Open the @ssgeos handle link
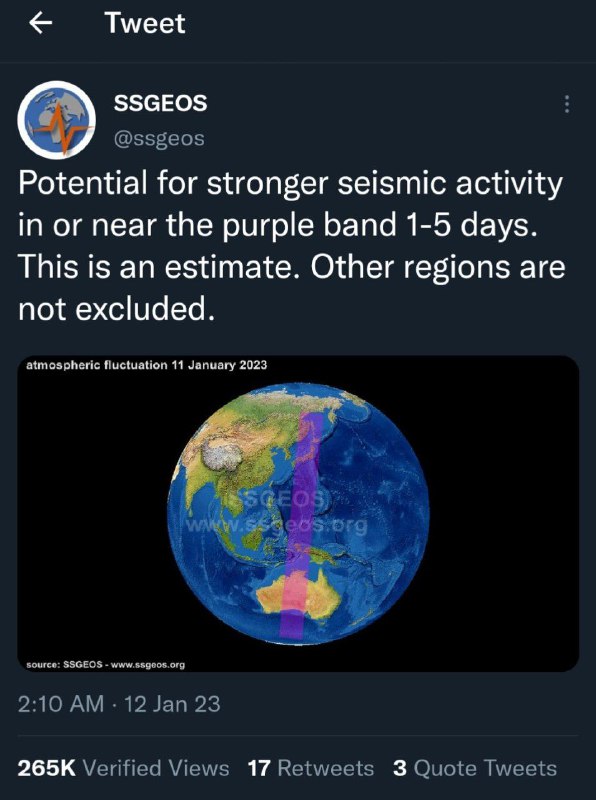The width and height of the screenshot is (596, 800). [x=159, y=138]
